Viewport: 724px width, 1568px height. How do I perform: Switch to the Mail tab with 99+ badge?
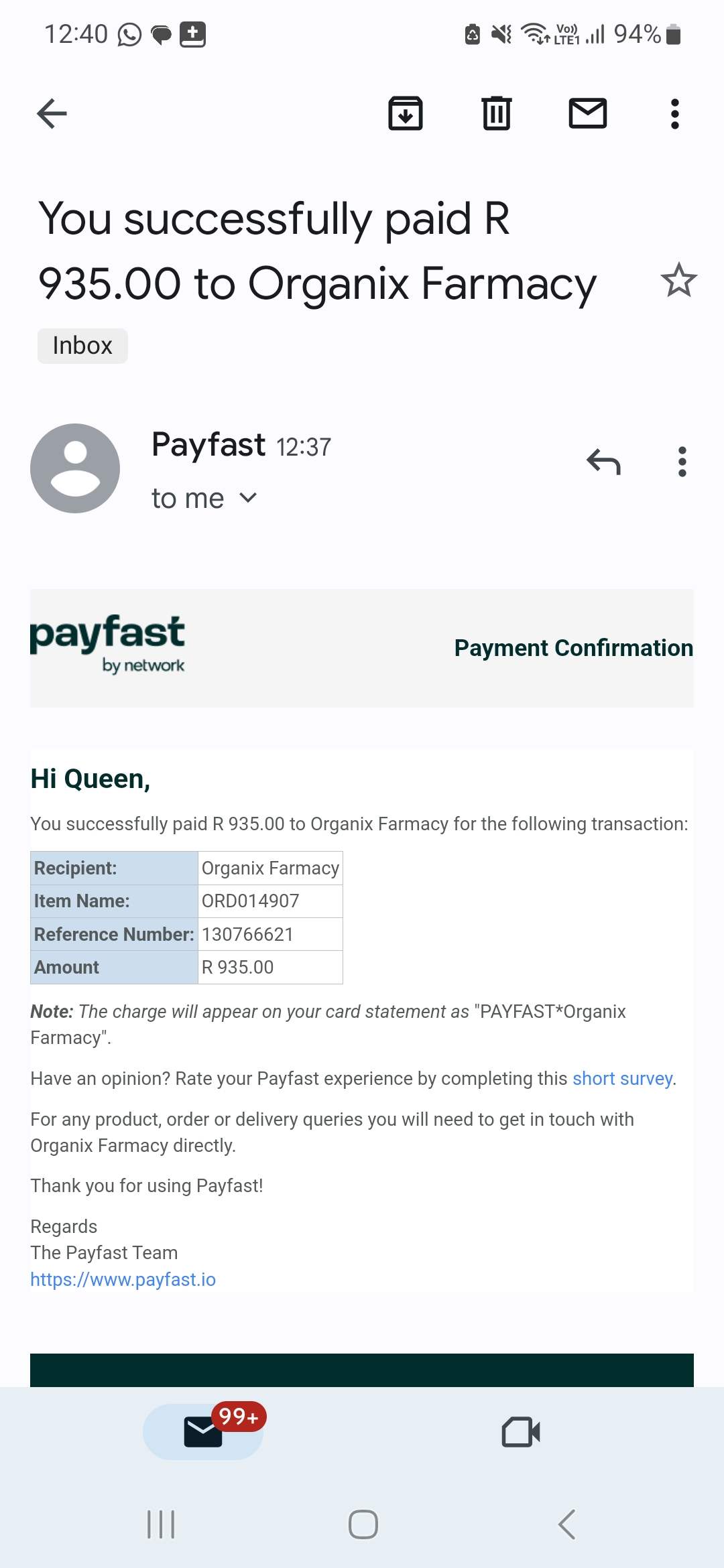tap(203, 1432)
